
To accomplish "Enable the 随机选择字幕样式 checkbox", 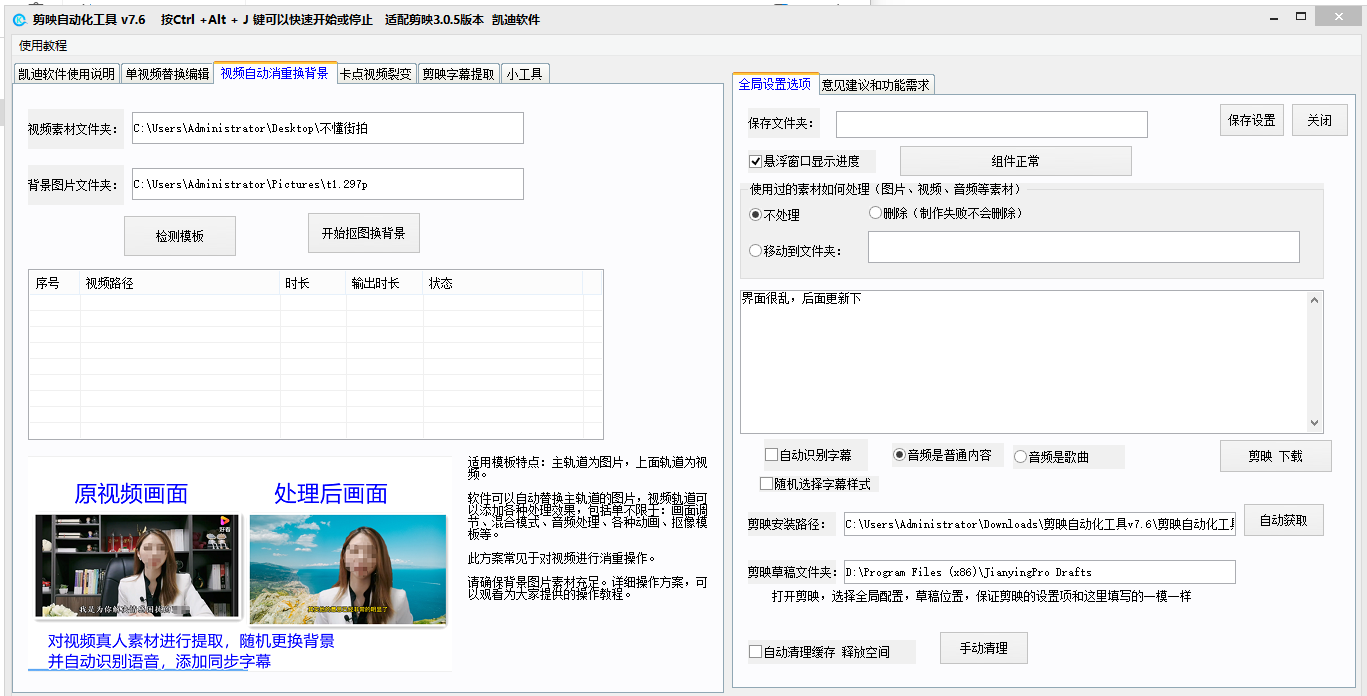I will [x=767, y=484].
